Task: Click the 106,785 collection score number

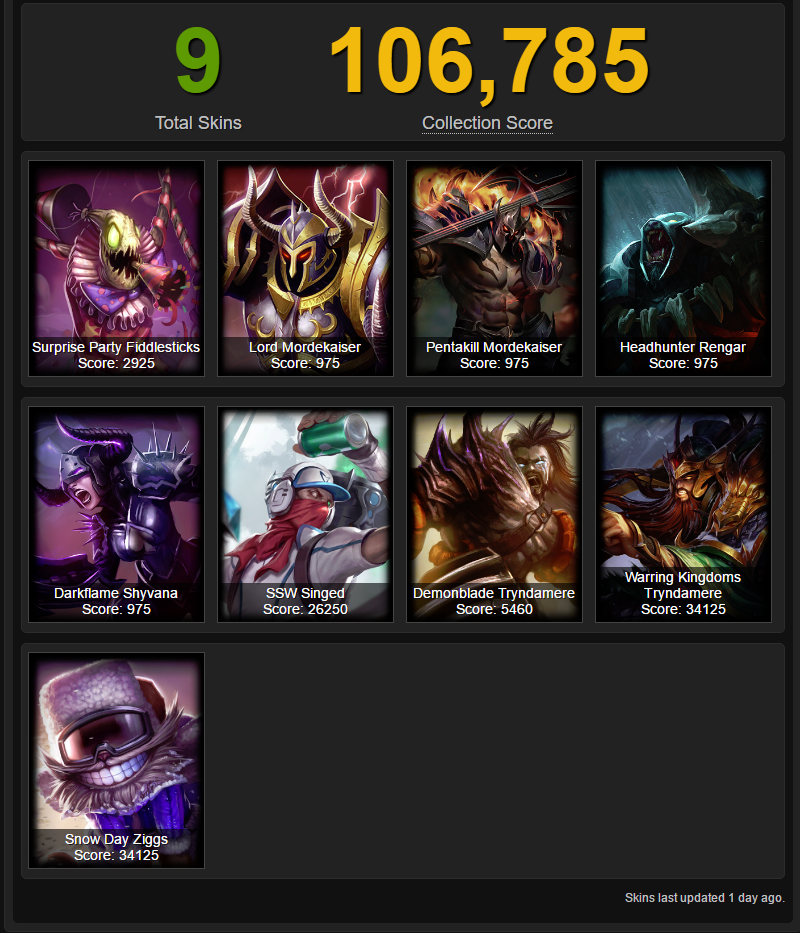Action: [489, 62]
